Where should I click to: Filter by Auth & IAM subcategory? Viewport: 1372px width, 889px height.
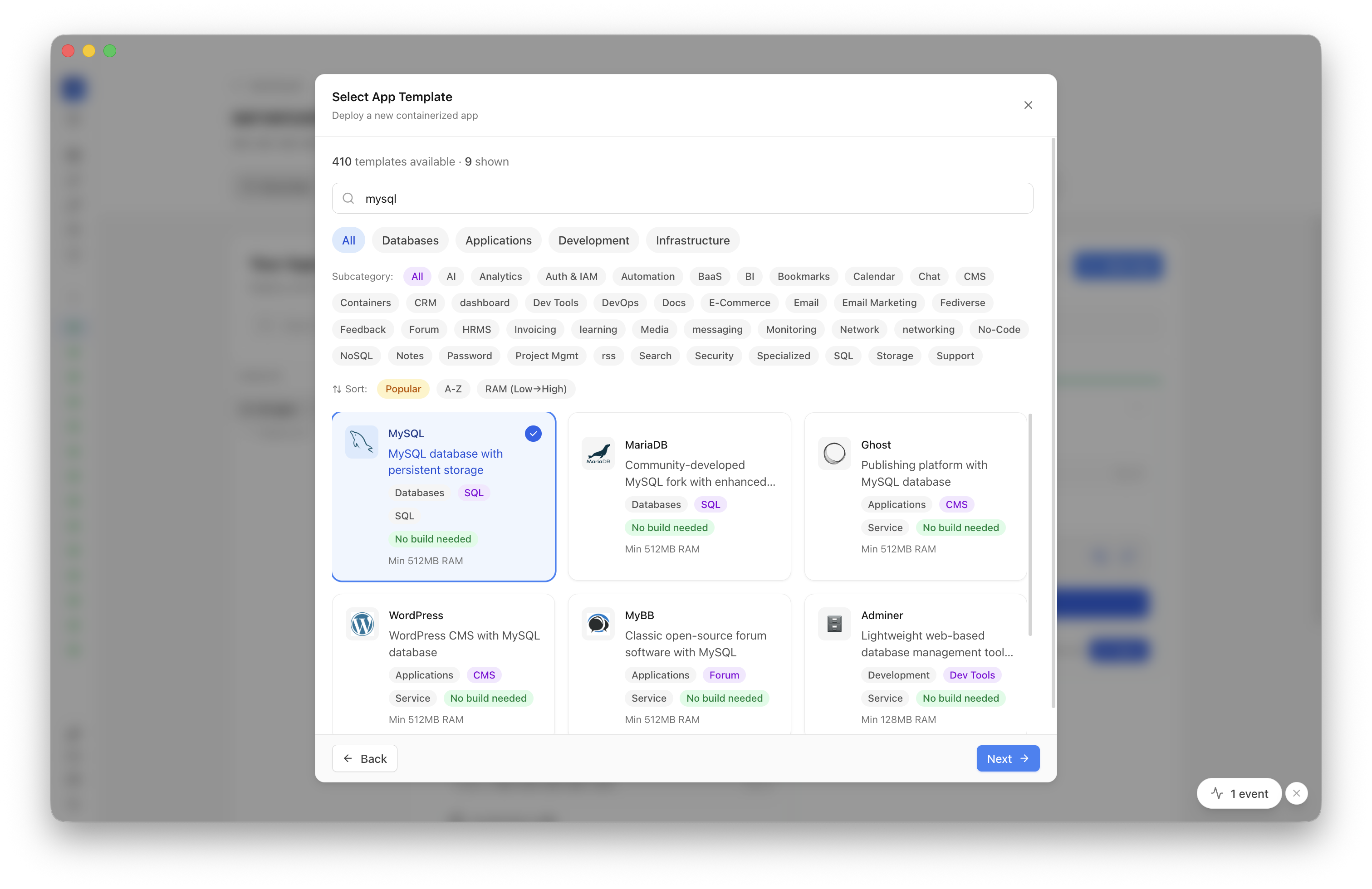point(571,277)
